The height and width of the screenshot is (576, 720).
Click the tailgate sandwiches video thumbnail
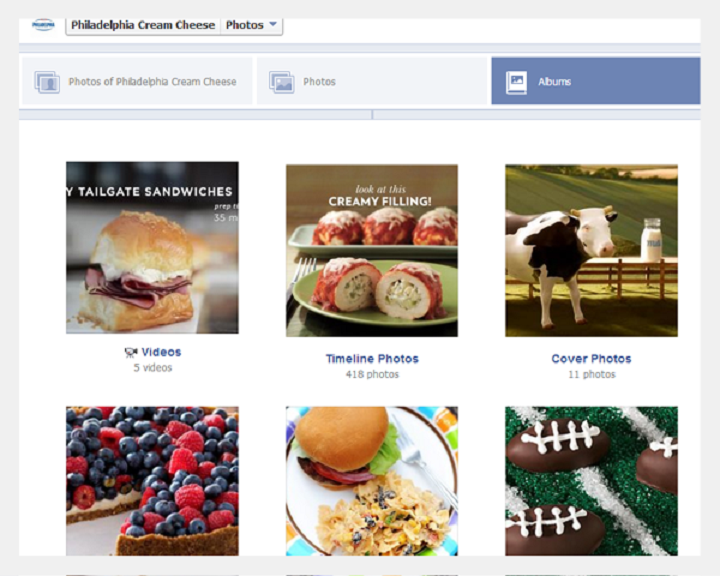point(152,248)
